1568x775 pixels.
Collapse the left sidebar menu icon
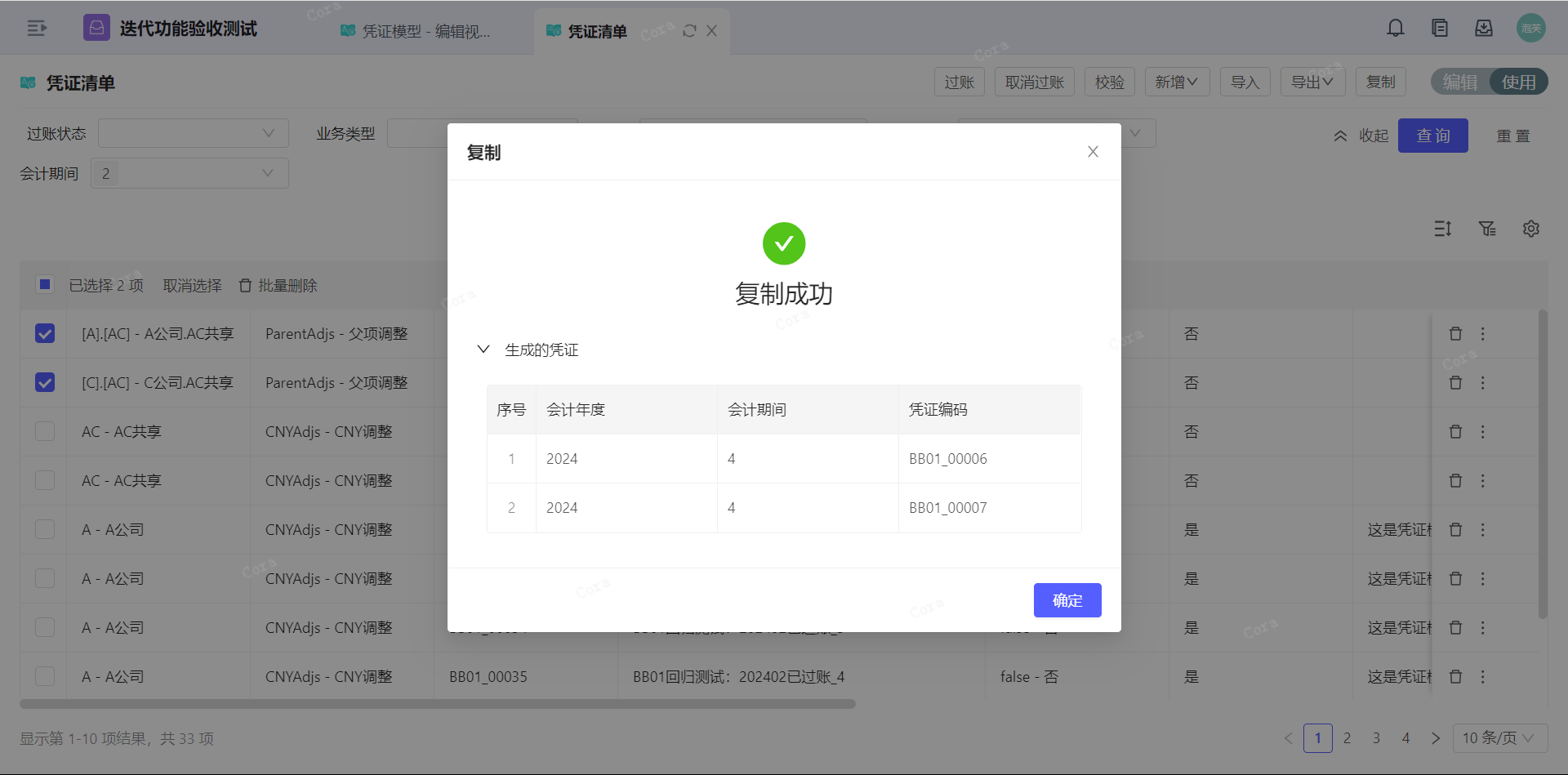[x=37, y=29]
